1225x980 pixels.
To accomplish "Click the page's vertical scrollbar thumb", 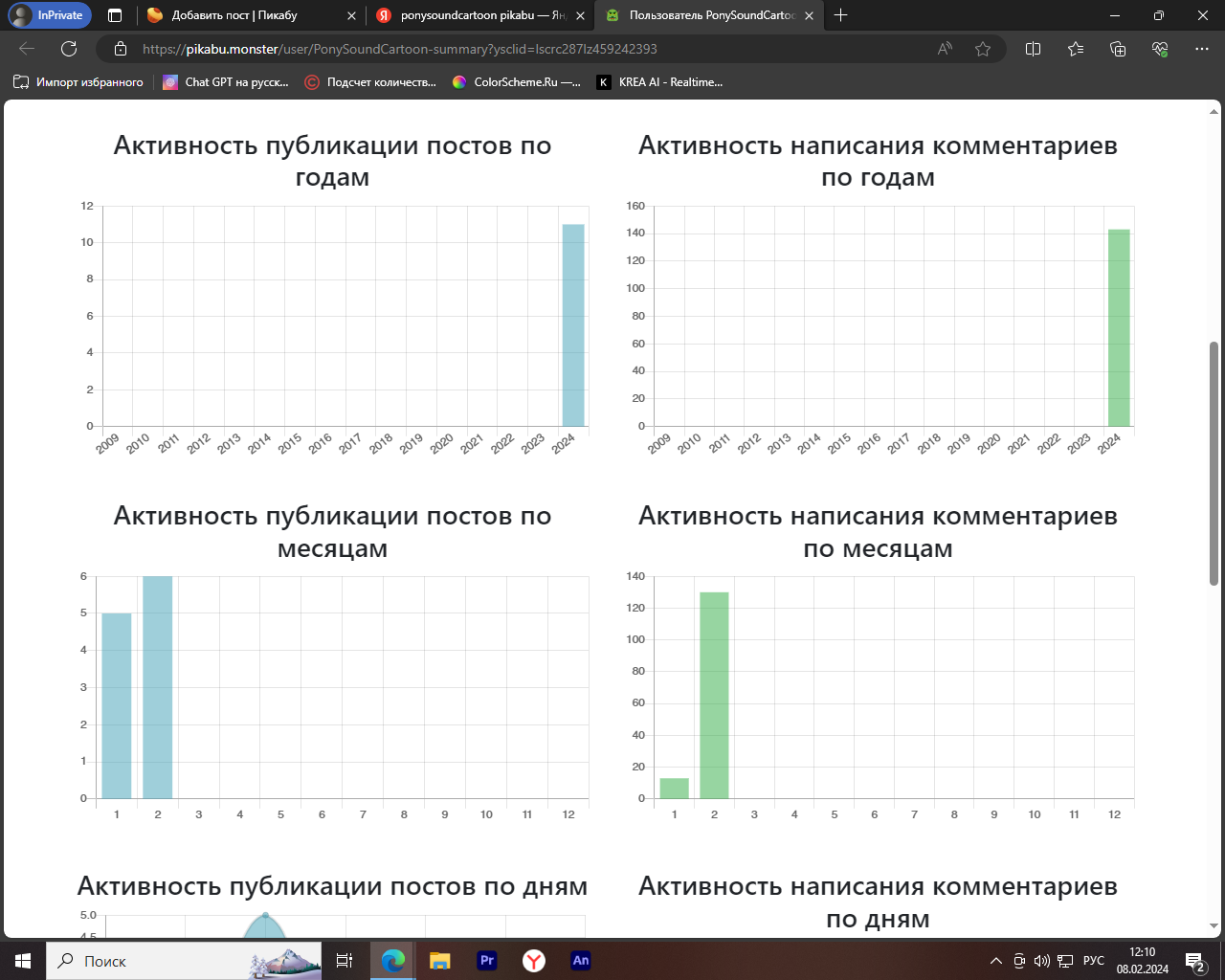I will [x=1214, y=462].
